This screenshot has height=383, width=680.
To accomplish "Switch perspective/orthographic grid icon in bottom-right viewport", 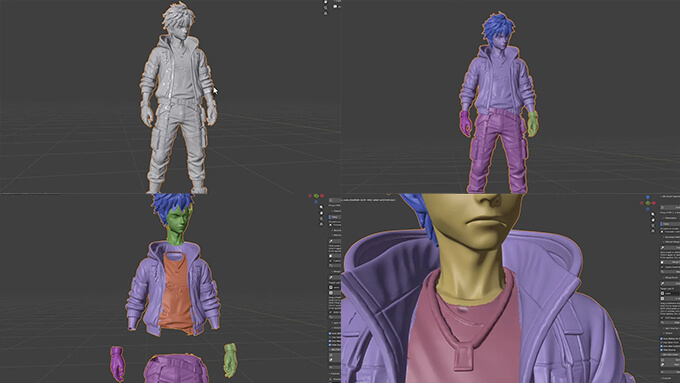I will tap(653, 231).
